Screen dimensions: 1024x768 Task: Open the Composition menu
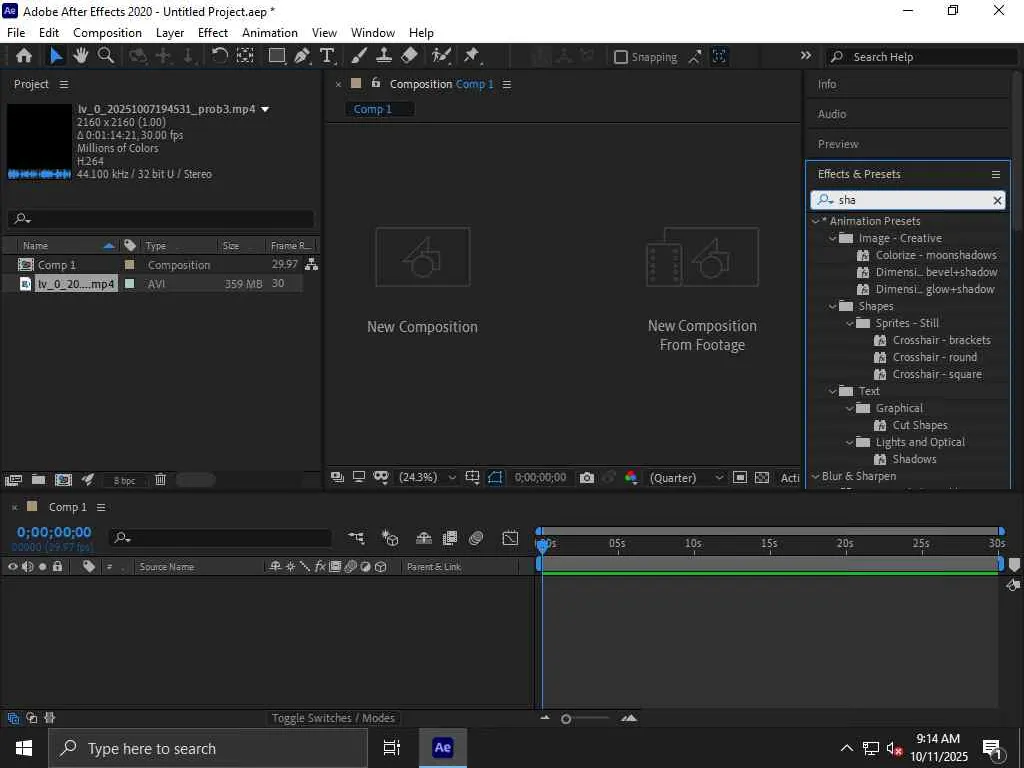pos(107,33)
